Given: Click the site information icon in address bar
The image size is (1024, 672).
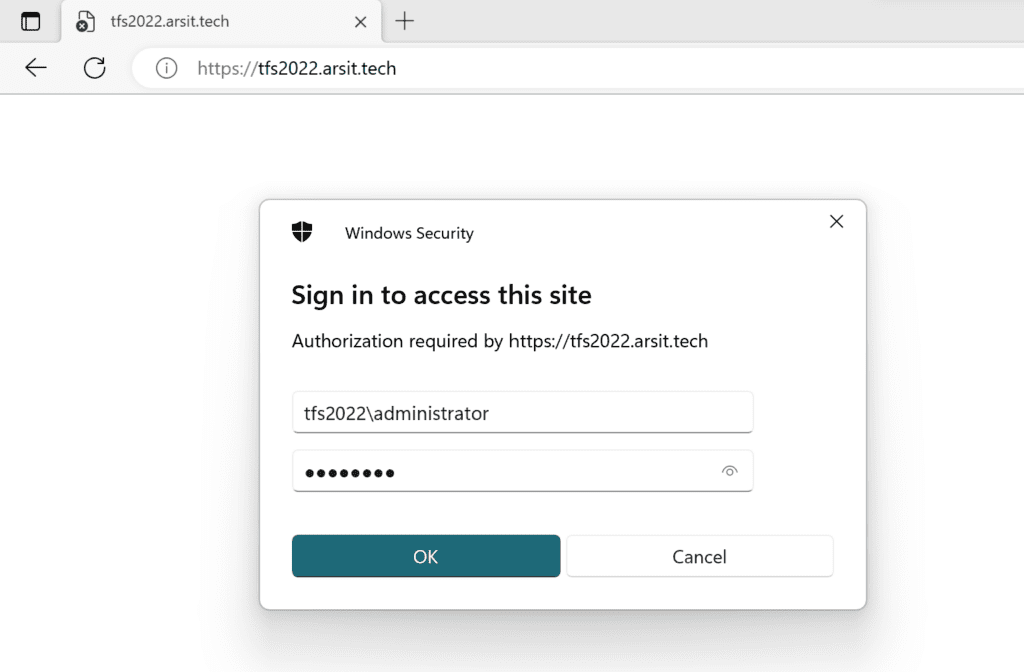Looking at the screenshot, I should click(165, 68).
